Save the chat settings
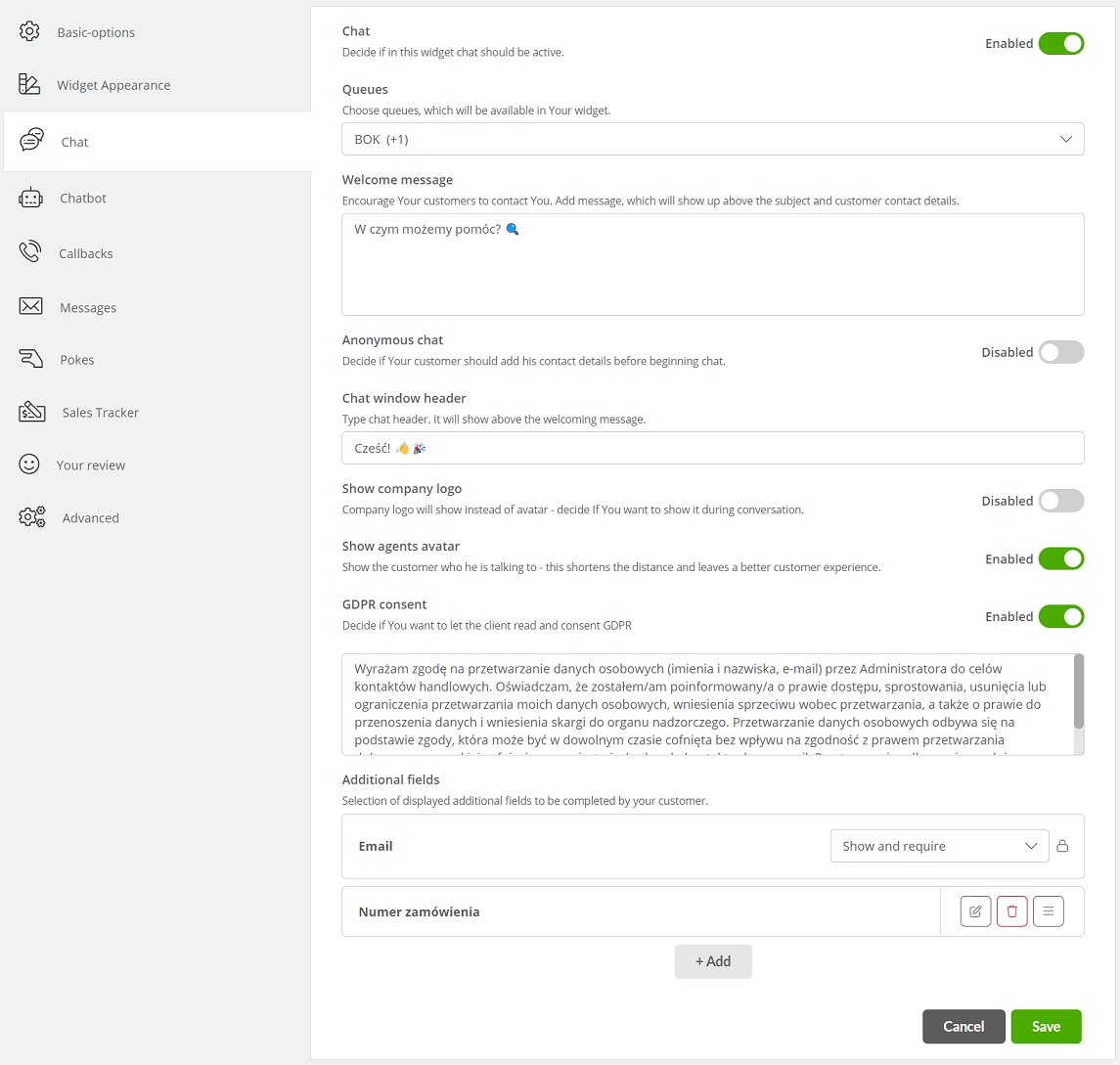Image resolution: width=1120 pixels, height=1065 pixels. [x=1046, y=1027]
